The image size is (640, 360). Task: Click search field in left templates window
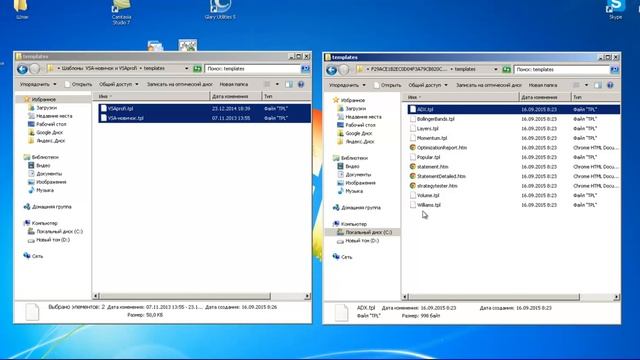pos(253,69)
